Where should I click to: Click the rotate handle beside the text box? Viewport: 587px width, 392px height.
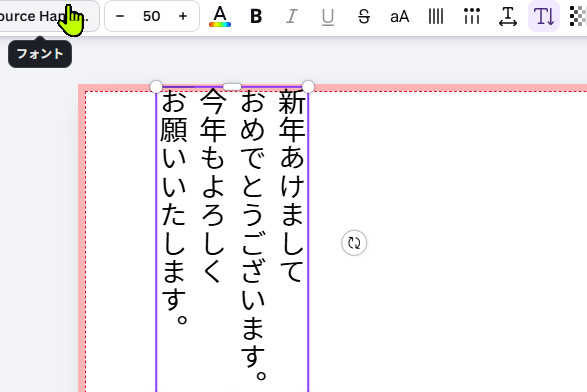coord(354,243)
